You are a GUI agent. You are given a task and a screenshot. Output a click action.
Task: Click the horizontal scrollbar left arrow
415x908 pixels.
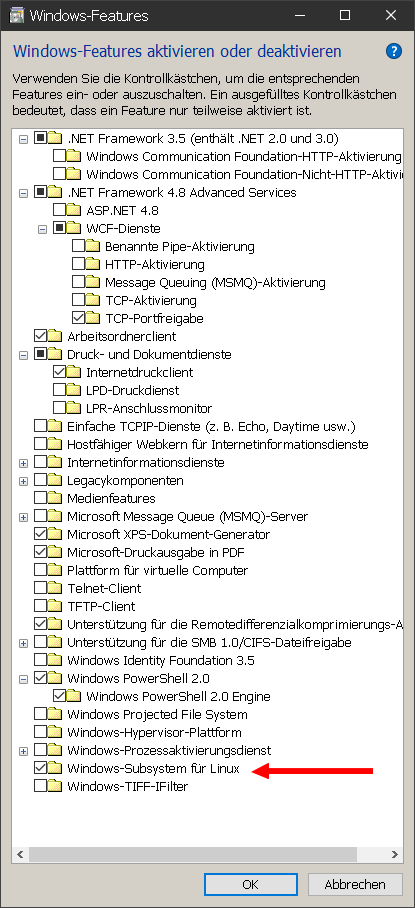(20, 854)
